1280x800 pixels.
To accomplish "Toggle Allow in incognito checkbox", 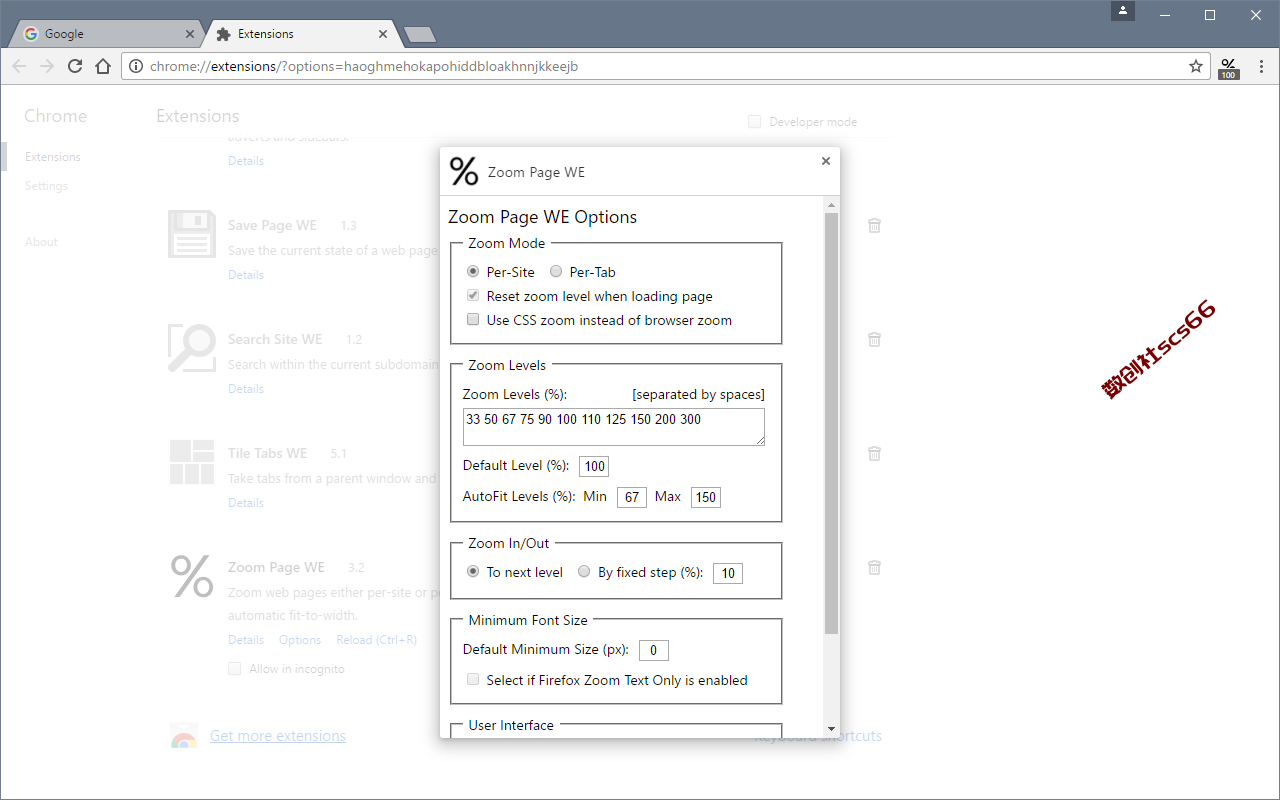I will 235,669.
